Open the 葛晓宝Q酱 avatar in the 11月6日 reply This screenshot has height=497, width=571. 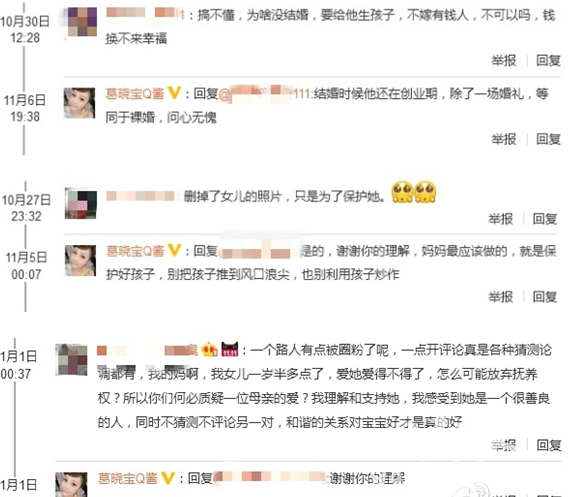click(x=79, y=103)
